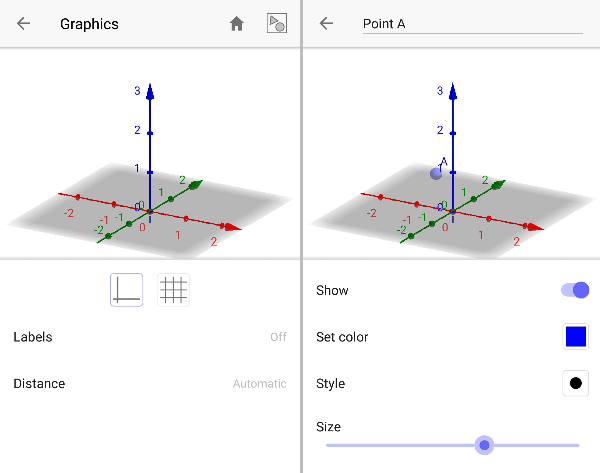The width and height of the screenshot is (600, 473).
Task: Click the Style label row
Action: coord(331,383)
